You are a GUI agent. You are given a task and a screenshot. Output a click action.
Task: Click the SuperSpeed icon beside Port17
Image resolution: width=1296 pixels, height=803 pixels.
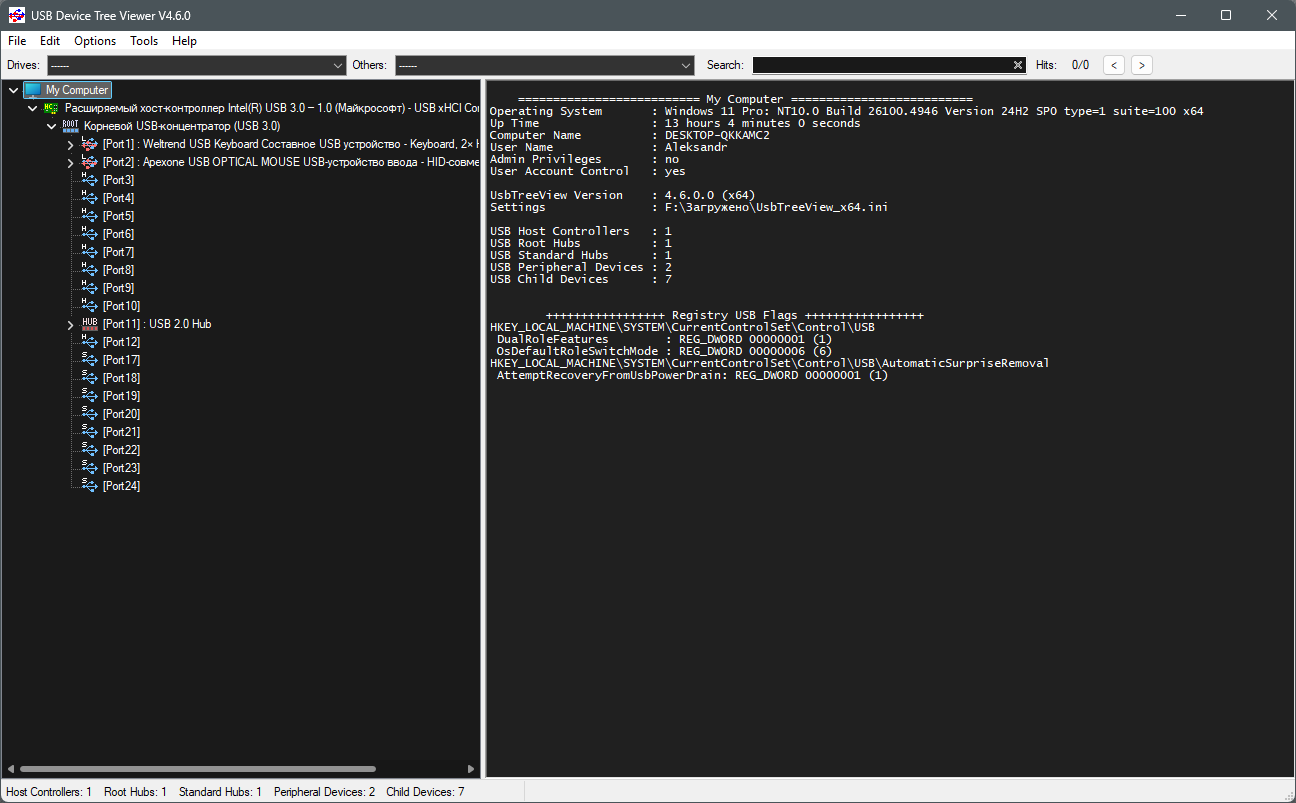tap(90, 360)
